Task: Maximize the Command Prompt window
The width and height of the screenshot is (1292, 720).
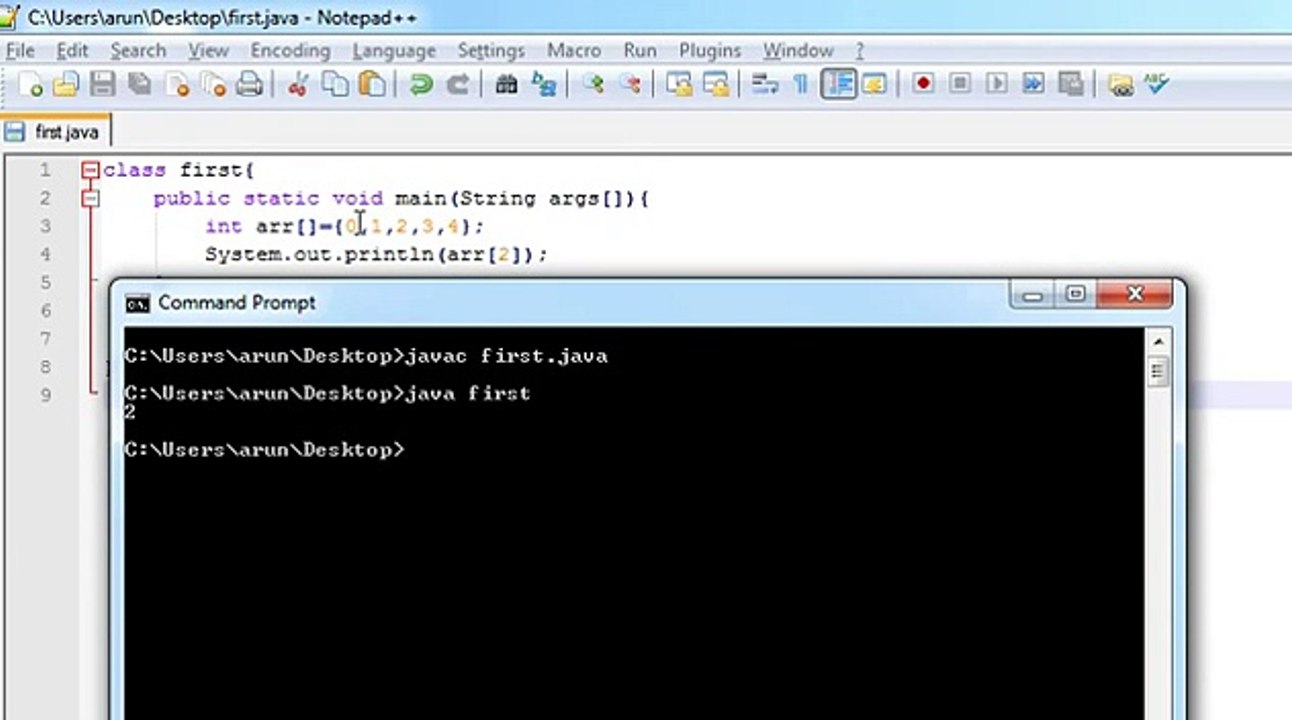Action: click(x=1076, y=294)
